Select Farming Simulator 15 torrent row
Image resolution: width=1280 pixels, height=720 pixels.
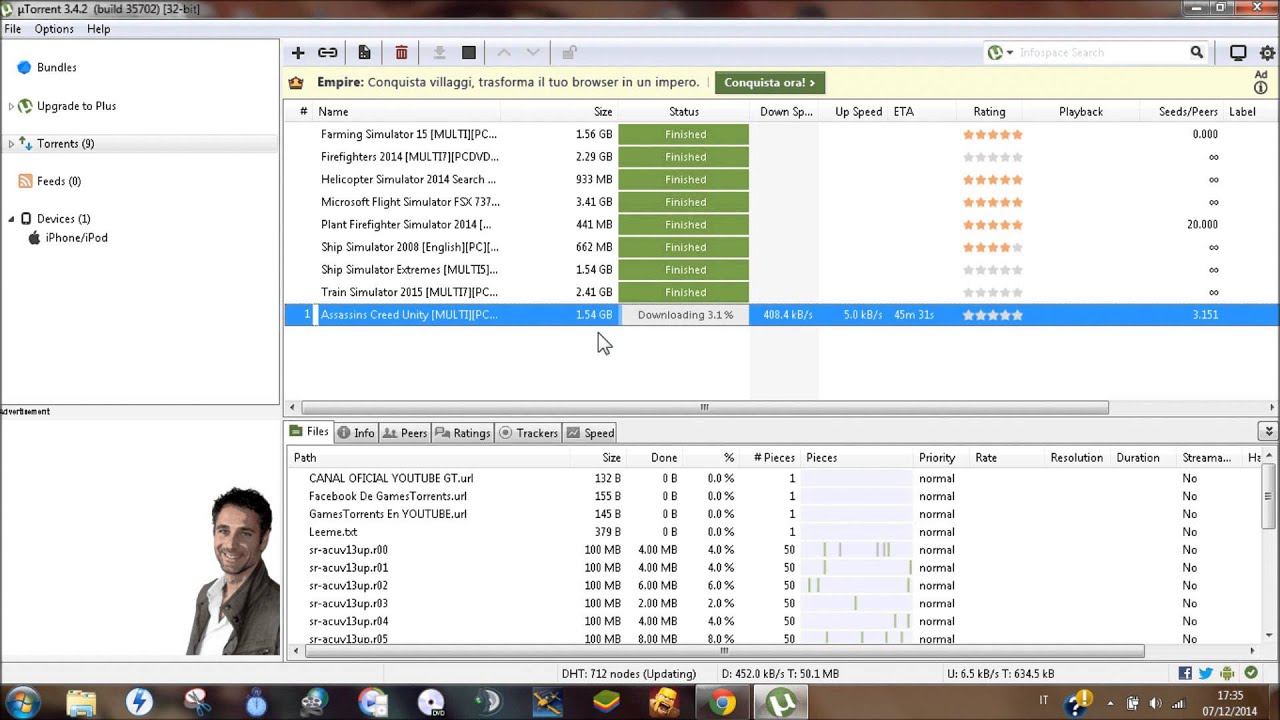pyautogui.click(x=780, y=134)
